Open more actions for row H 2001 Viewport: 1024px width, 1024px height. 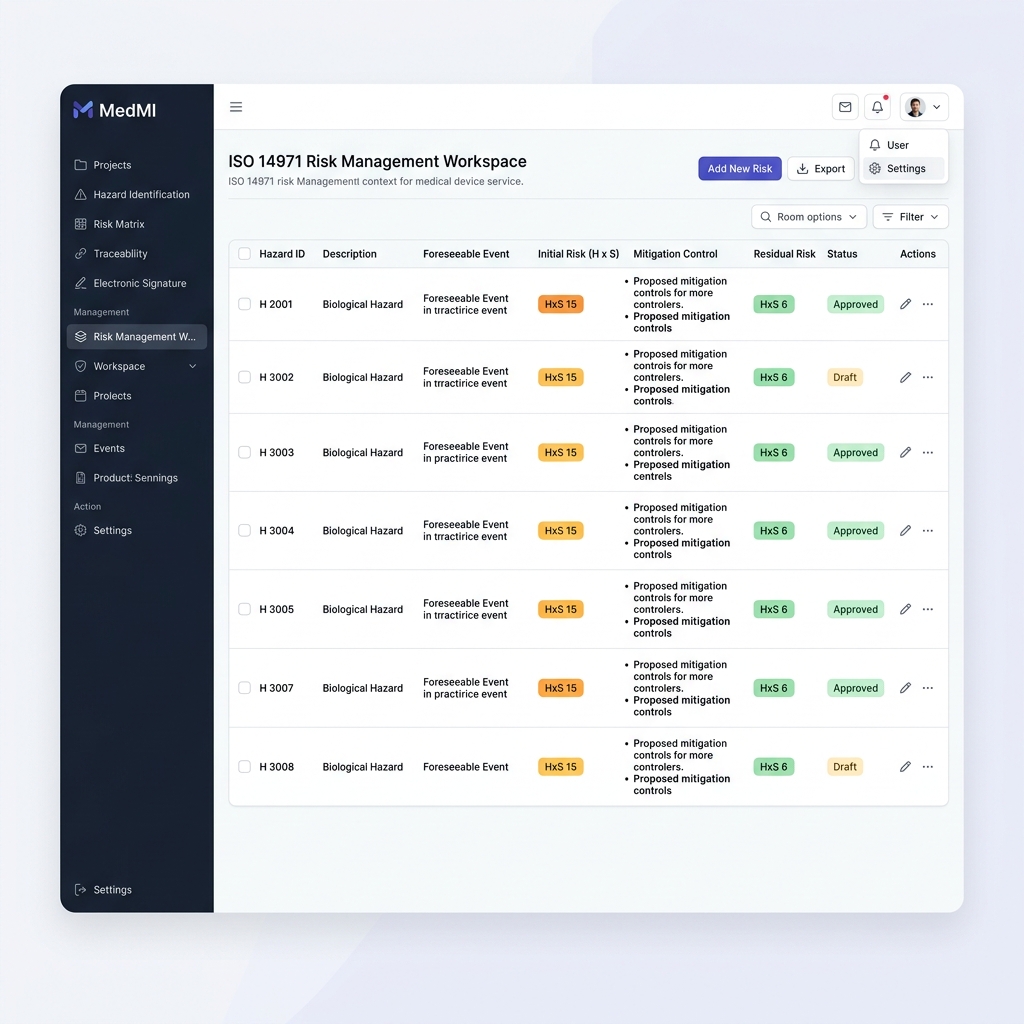click(x=928, y=304)
